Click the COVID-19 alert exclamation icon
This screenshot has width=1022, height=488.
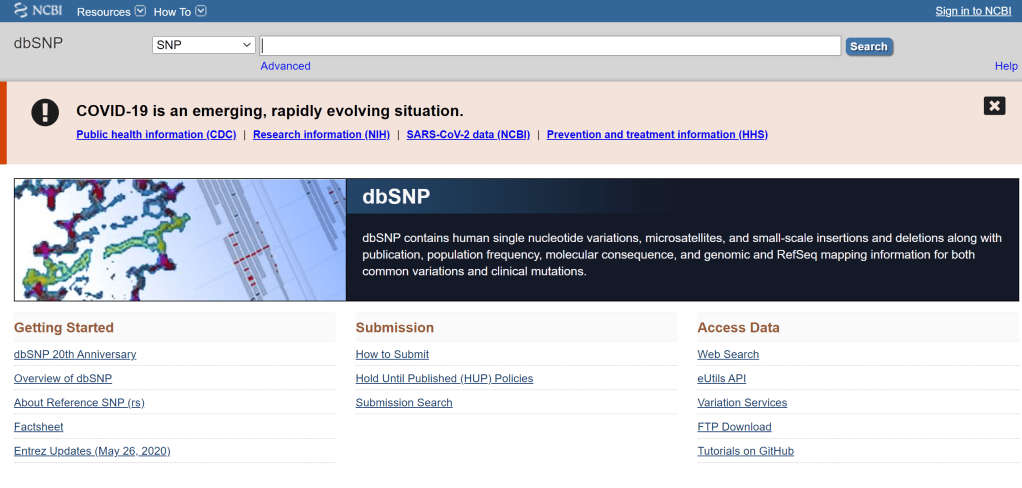click(x=45, y=112)
